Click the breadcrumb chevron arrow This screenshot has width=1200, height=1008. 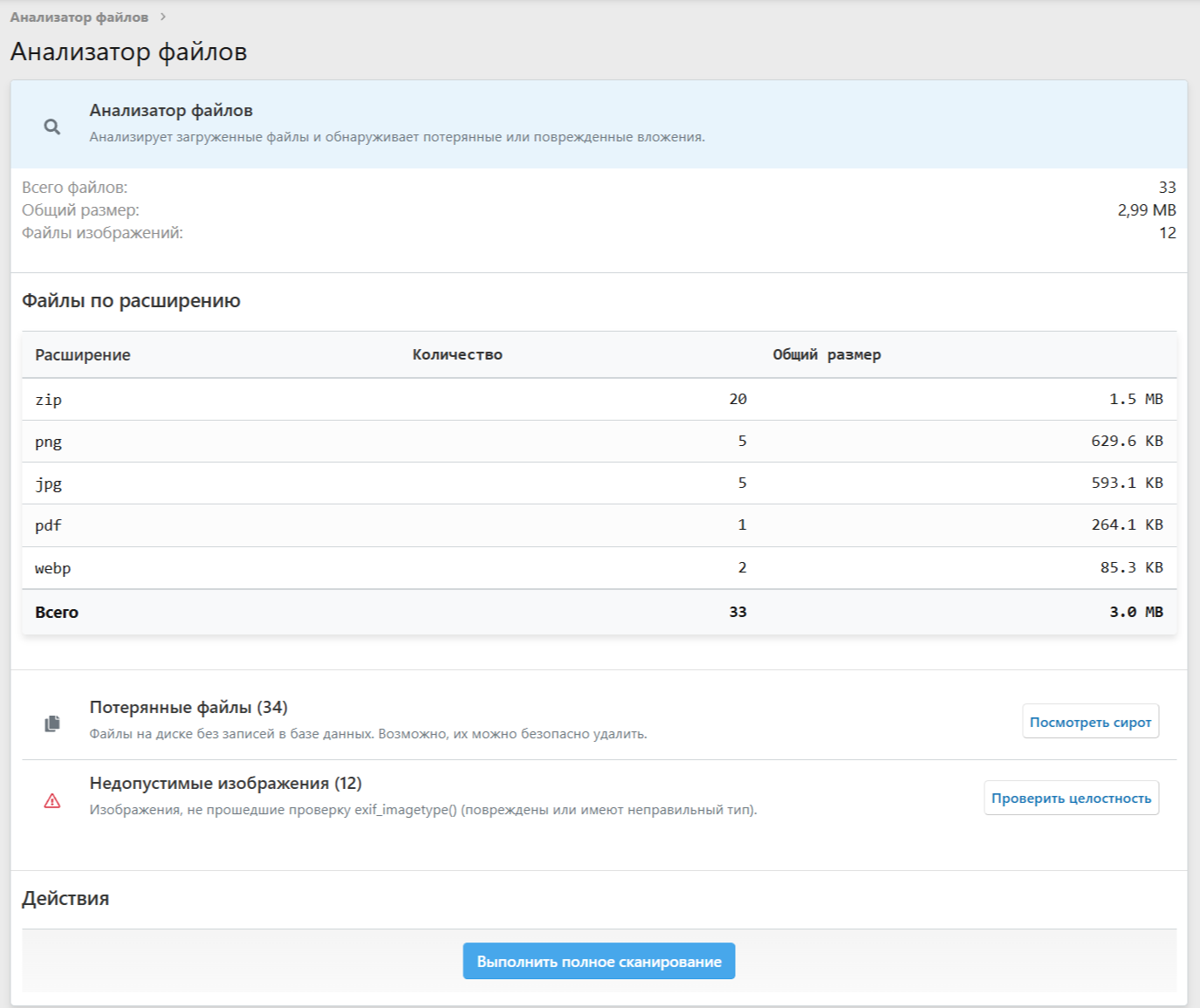163,17
